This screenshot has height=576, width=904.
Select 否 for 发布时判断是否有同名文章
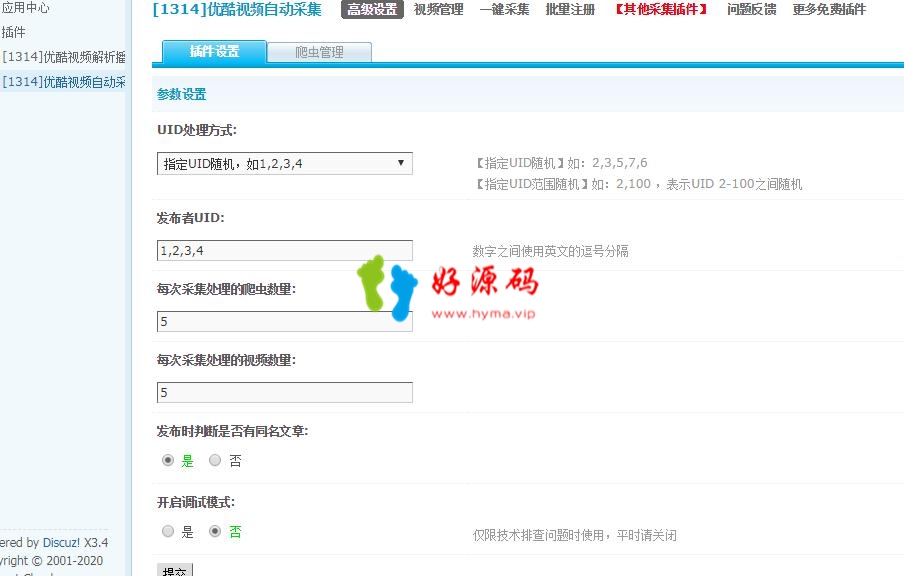[215, 460]
